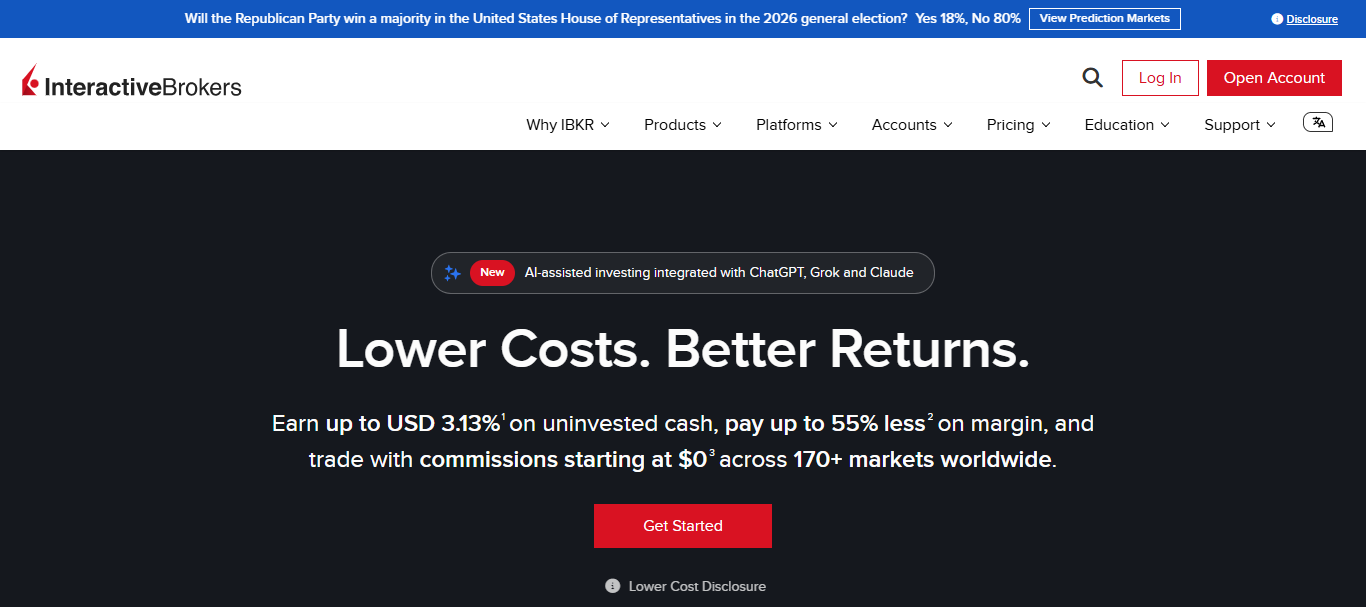The height and width of the screenshot is (607, 1366).
Task: Open the language translation selector icon
Action: point(1318,122)
